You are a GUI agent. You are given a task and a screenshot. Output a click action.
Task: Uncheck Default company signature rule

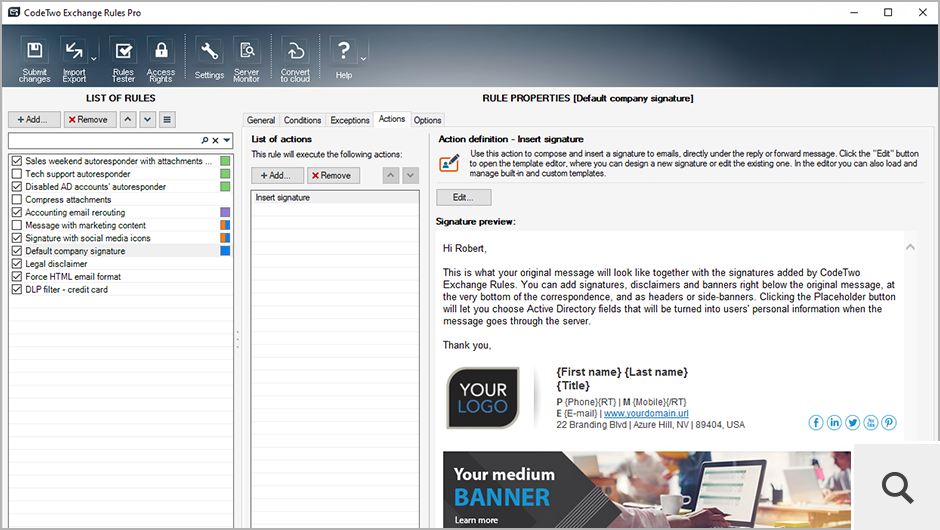17,251
